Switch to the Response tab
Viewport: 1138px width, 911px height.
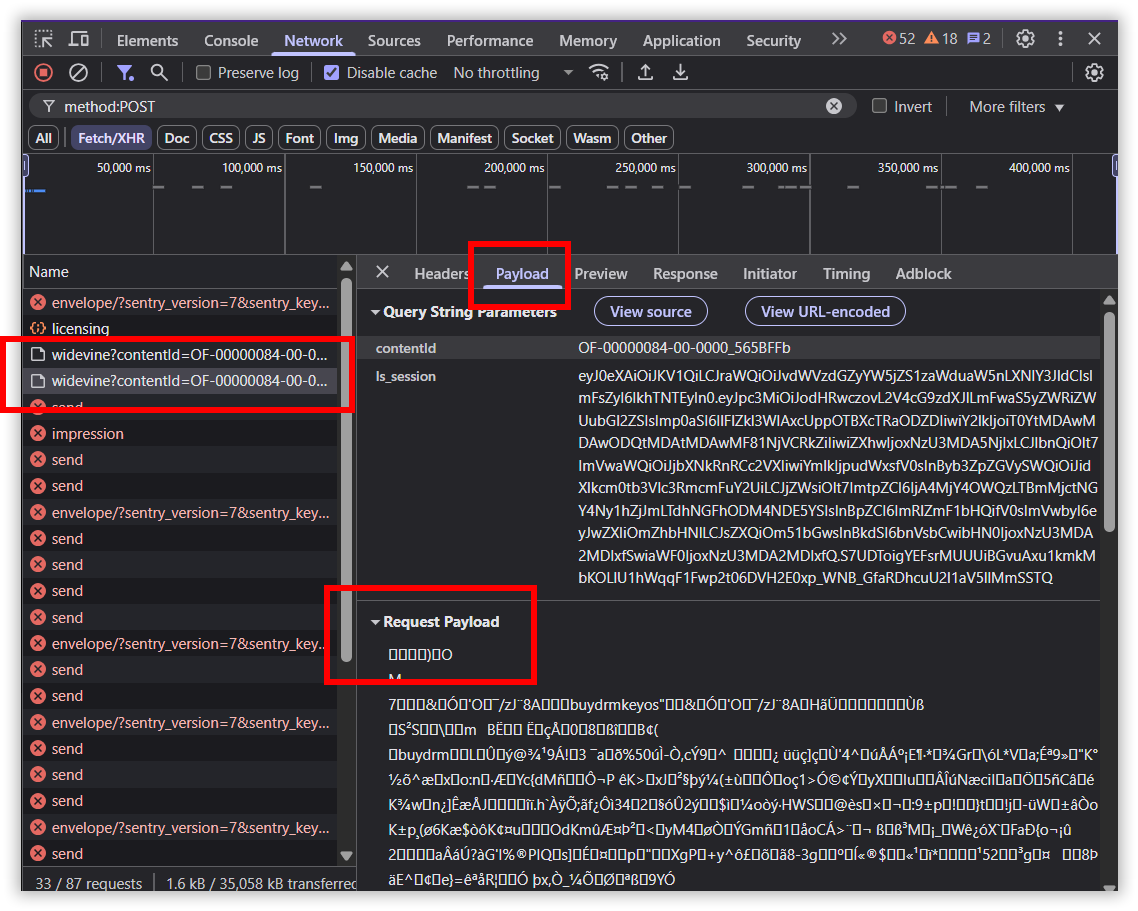tap(685, 274)
